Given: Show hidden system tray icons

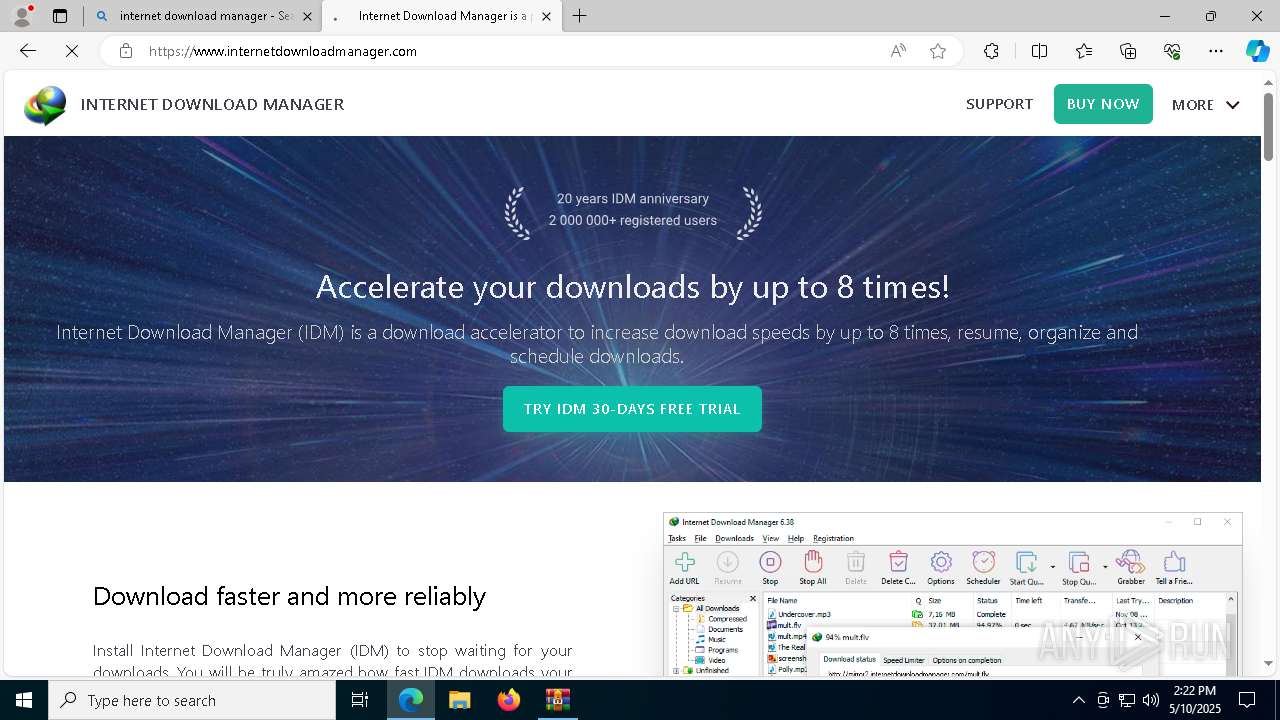Looking at the screenshot, I should [1078, 700].
